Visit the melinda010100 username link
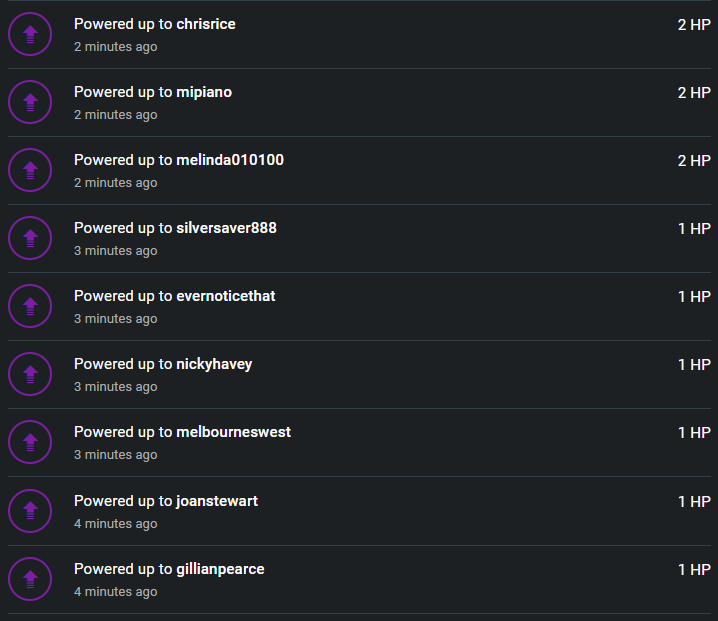This screenshot has height=621, width=718. click(x=230, y=160)
